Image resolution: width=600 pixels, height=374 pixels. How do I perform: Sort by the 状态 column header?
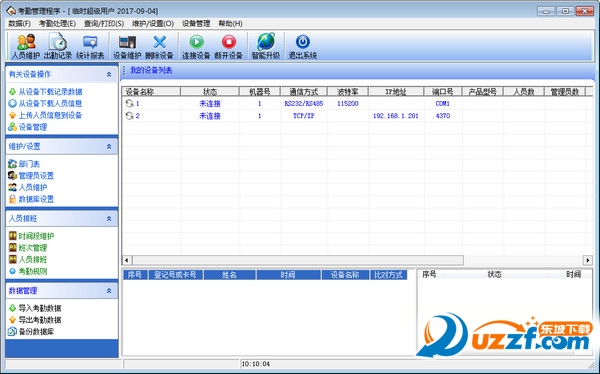tap(210, 91)
